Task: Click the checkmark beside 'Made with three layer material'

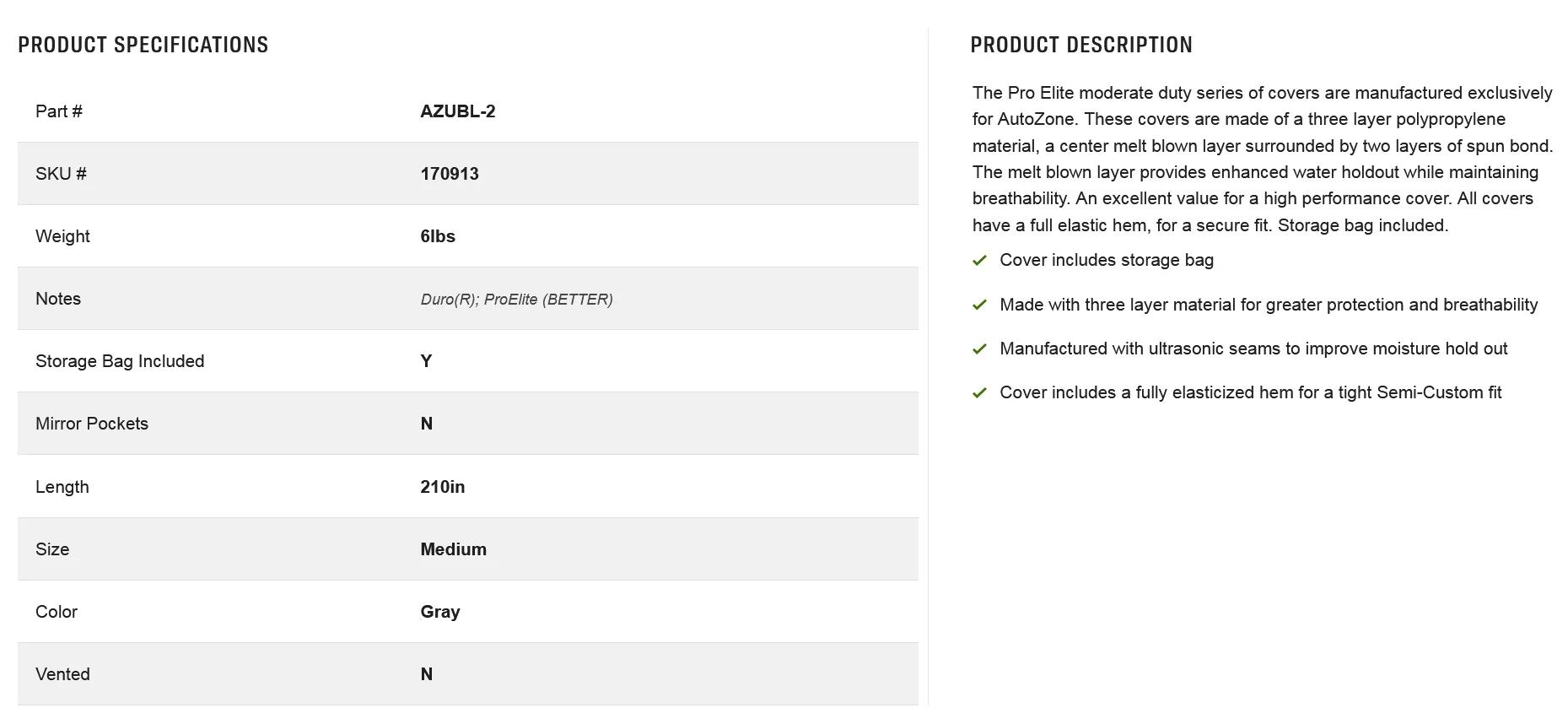Action: click(979, 305)
